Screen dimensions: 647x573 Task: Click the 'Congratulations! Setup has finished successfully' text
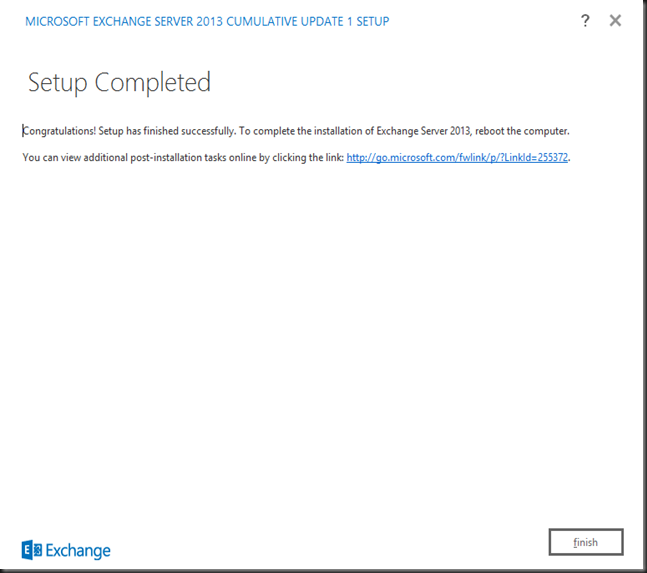click(129, 131)
